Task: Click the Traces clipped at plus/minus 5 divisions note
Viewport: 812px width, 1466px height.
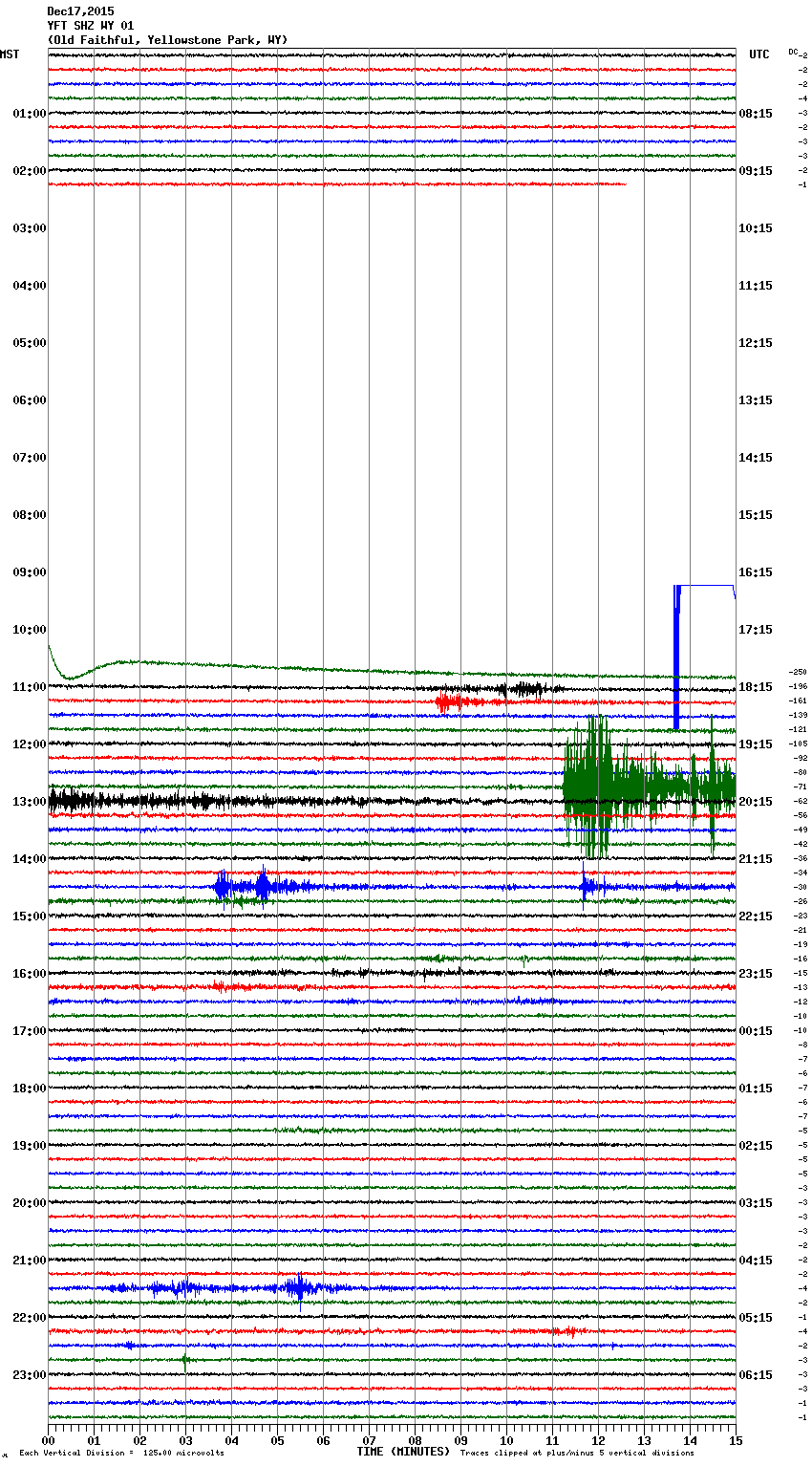Action: coord(577,1454)
